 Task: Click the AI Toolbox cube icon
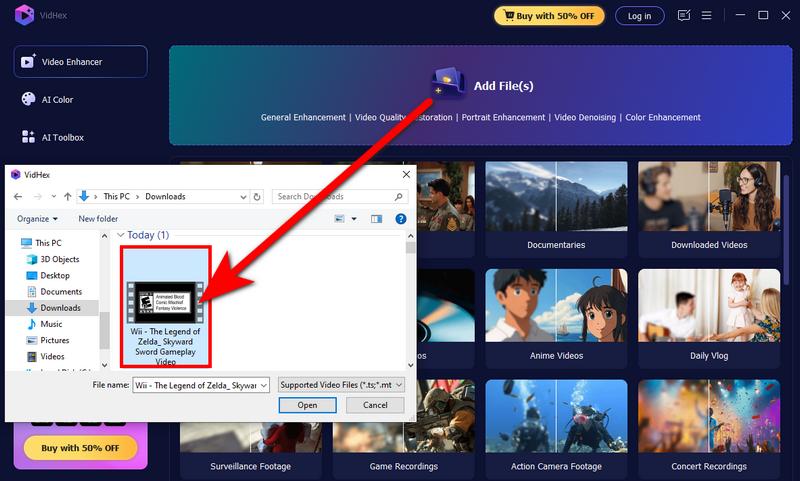click(x=30, y=137)
